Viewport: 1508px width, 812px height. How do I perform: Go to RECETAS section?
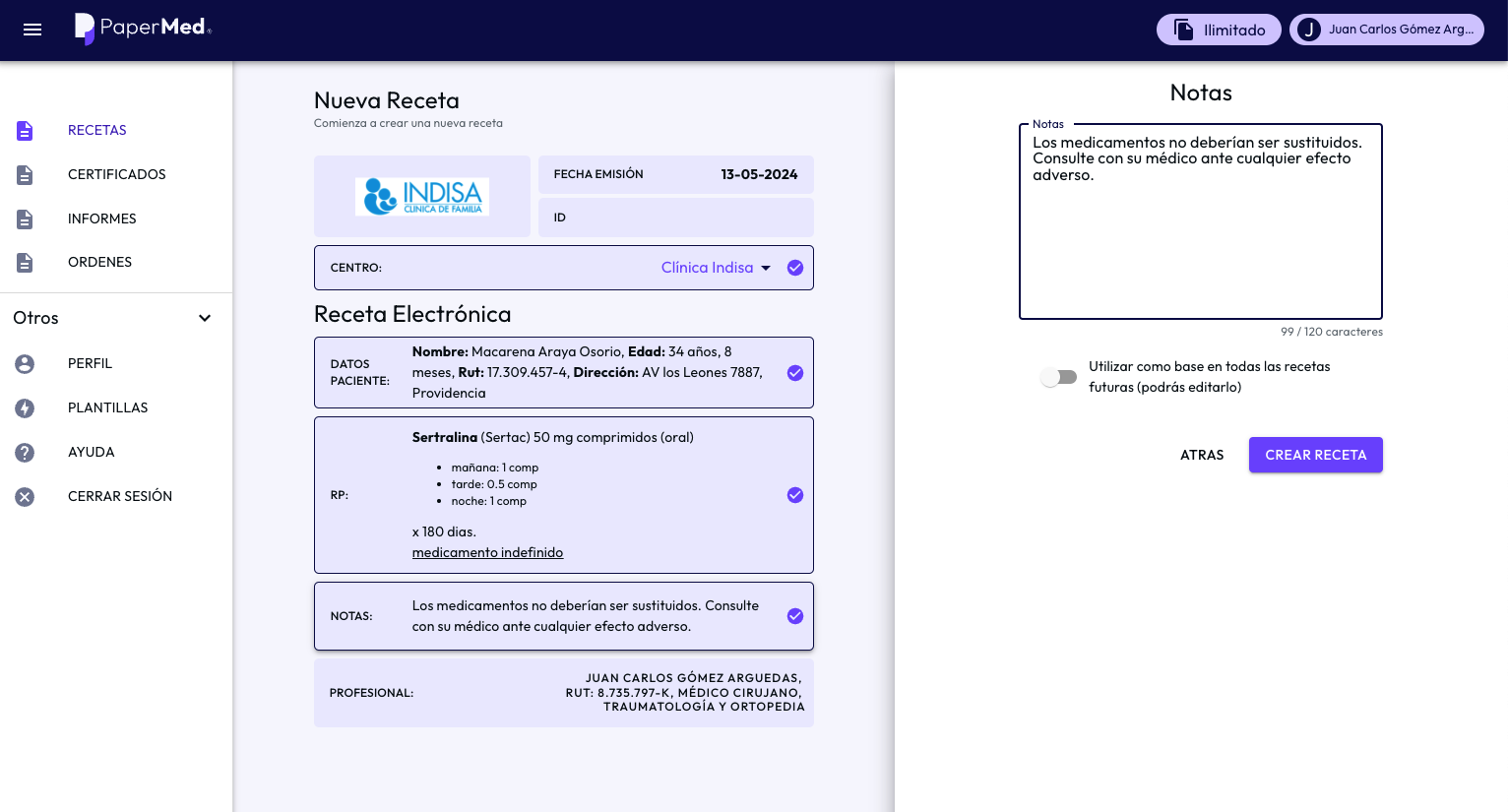click(97, 130)
